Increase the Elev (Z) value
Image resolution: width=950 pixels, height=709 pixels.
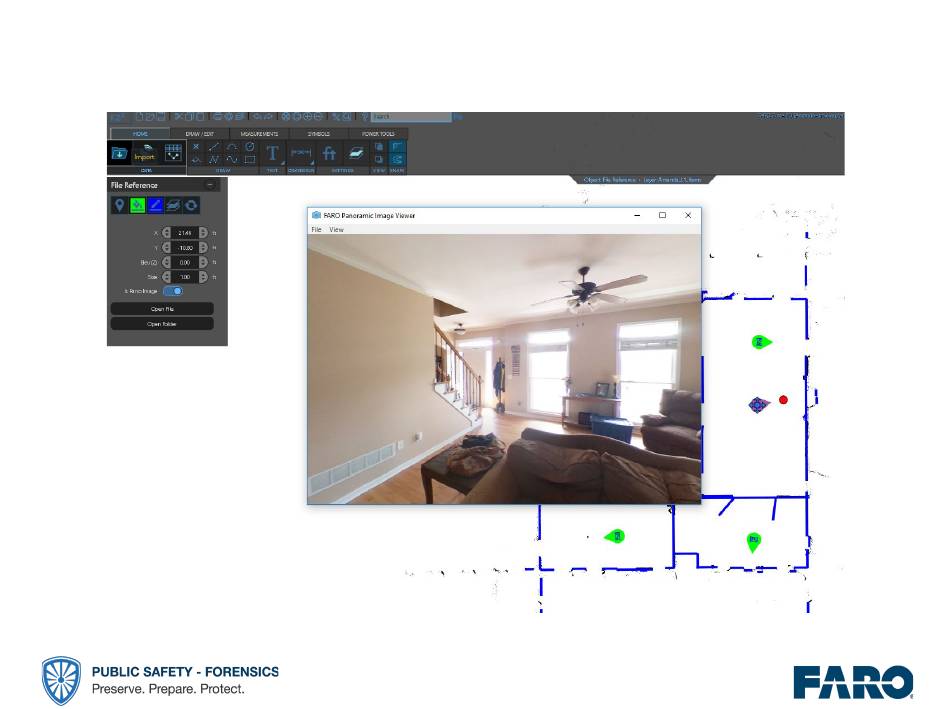pyautogui.click(x=203, y=262)
